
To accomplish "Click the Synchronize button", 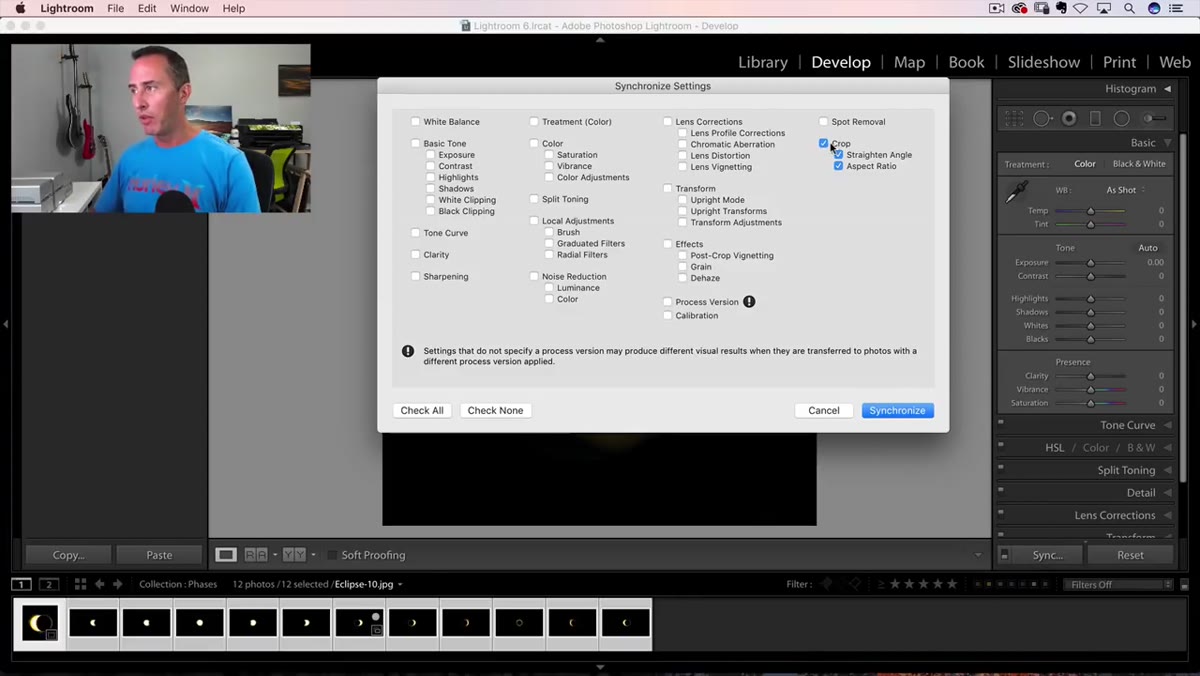I will click(x=897, y=410).
